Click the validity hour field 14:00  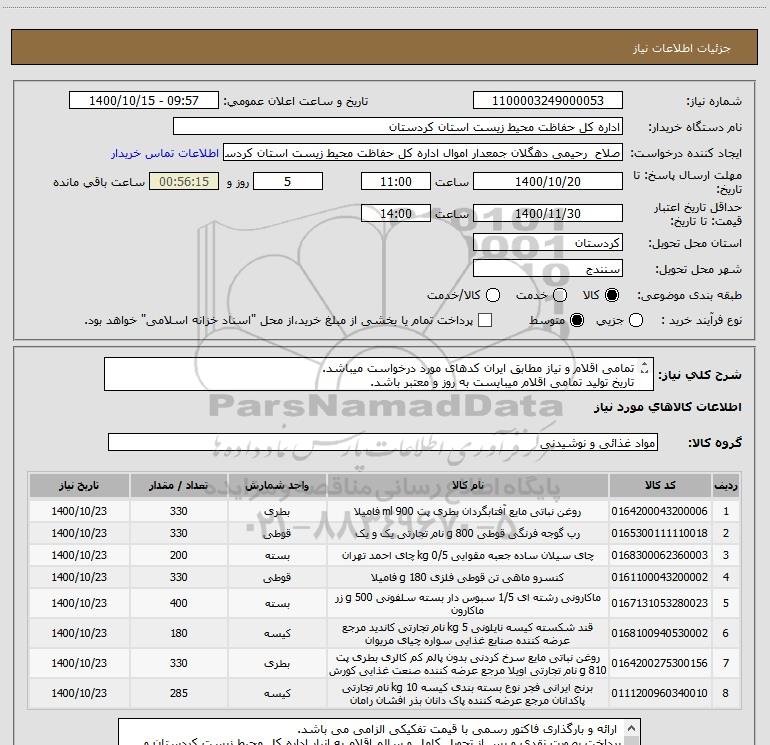[396, 213]
